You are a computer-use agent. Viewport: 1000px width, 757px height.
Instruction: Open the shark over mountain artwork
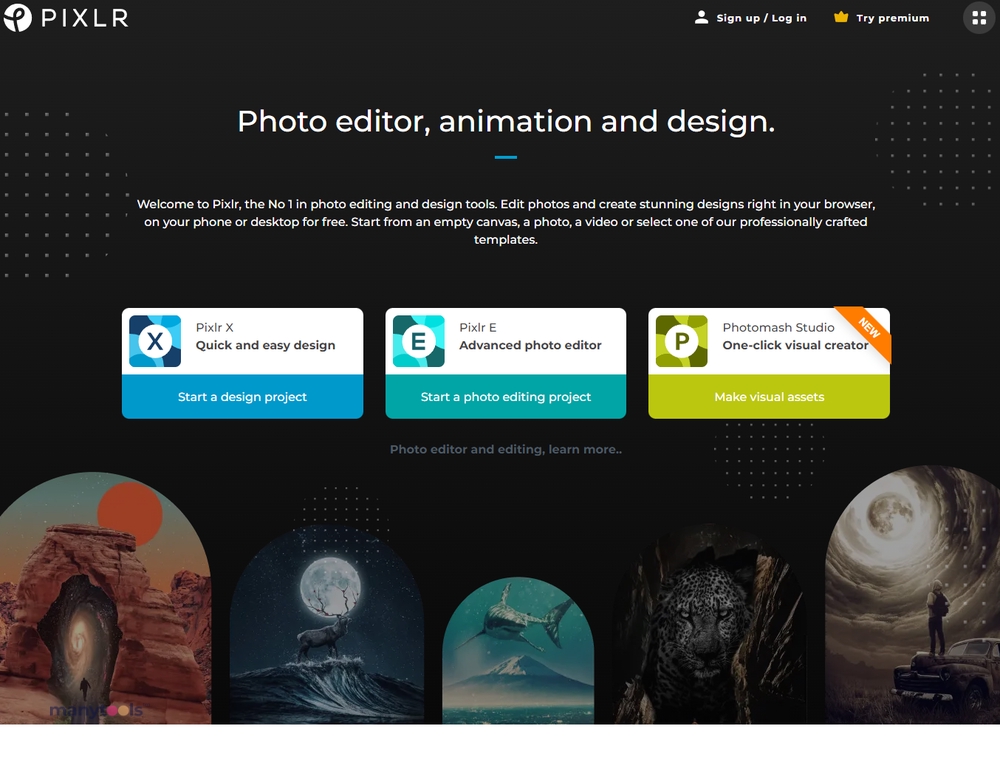pos(518,650)
